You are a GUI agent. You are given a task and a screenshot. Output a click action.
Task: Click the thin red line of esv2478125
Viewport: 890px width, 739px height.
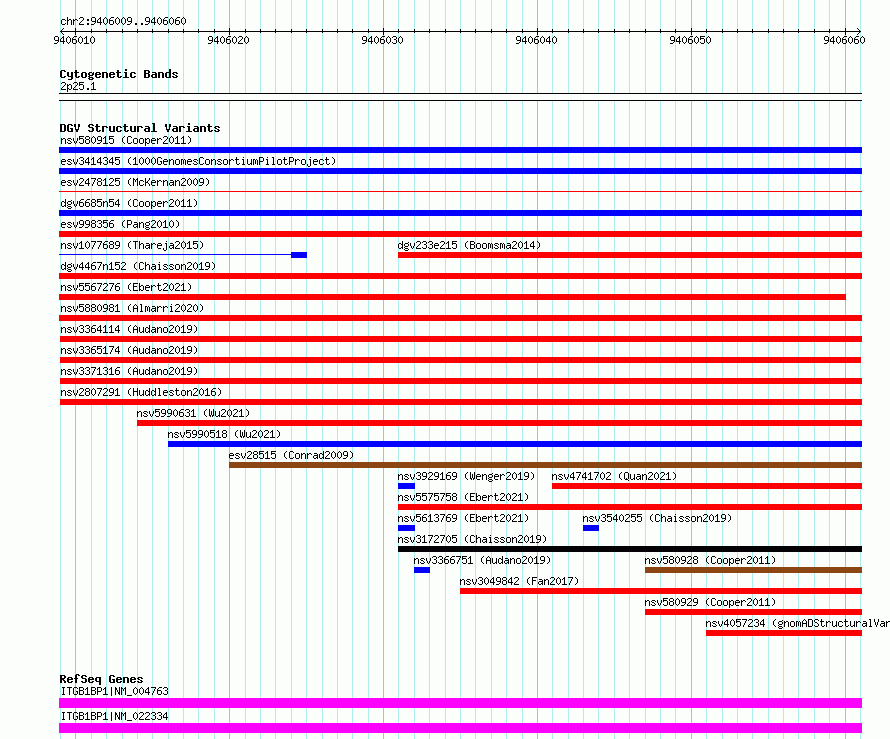(x=460, y=192)
